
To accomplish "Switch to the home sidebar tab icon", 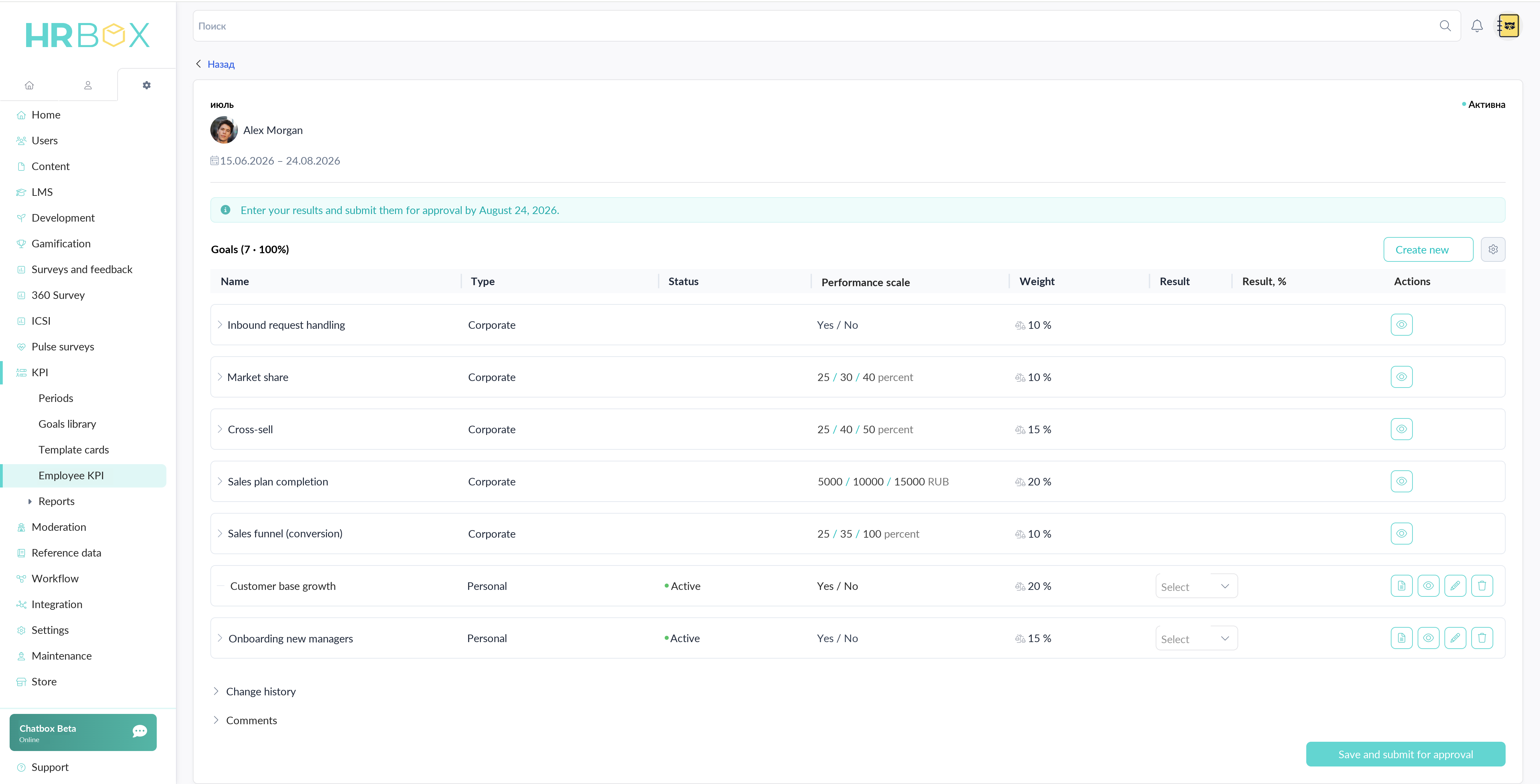I will point(29,85).
